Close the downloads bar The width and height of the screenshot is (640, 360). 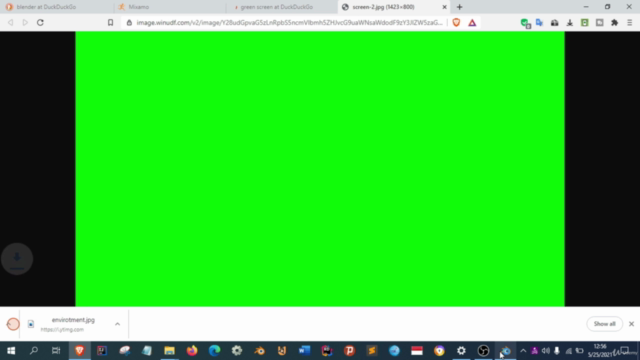click(631, 324)
